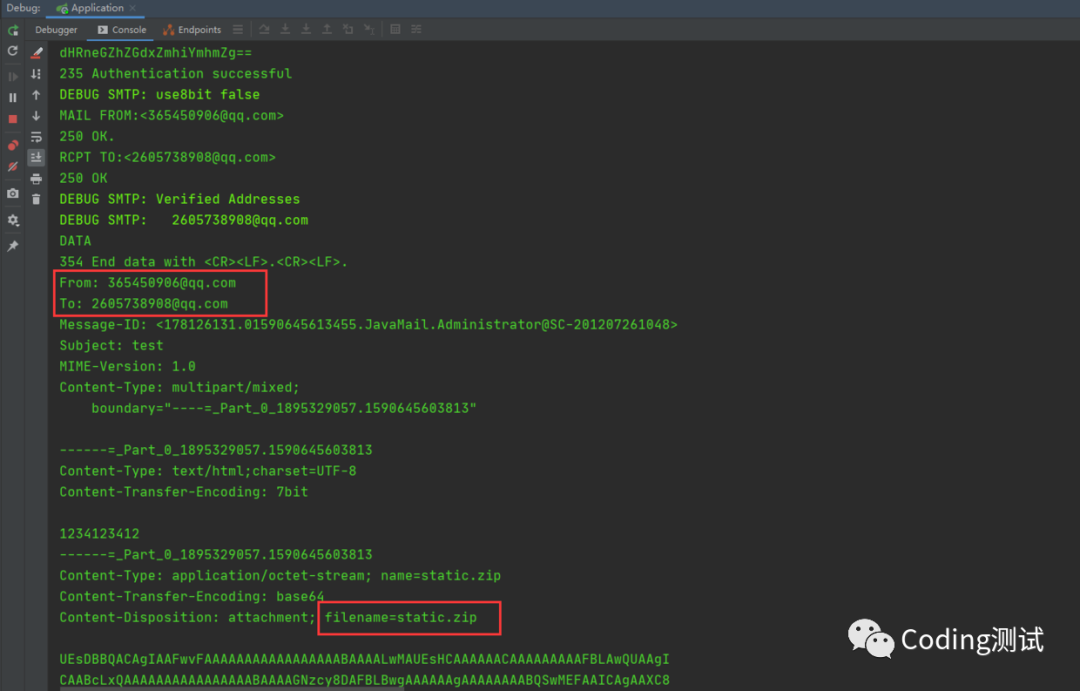Click 'Content-Type: multipart/mixed;' line
Image resolution: width=1080 pixels, height=691 pixels.
click(179, 387)
